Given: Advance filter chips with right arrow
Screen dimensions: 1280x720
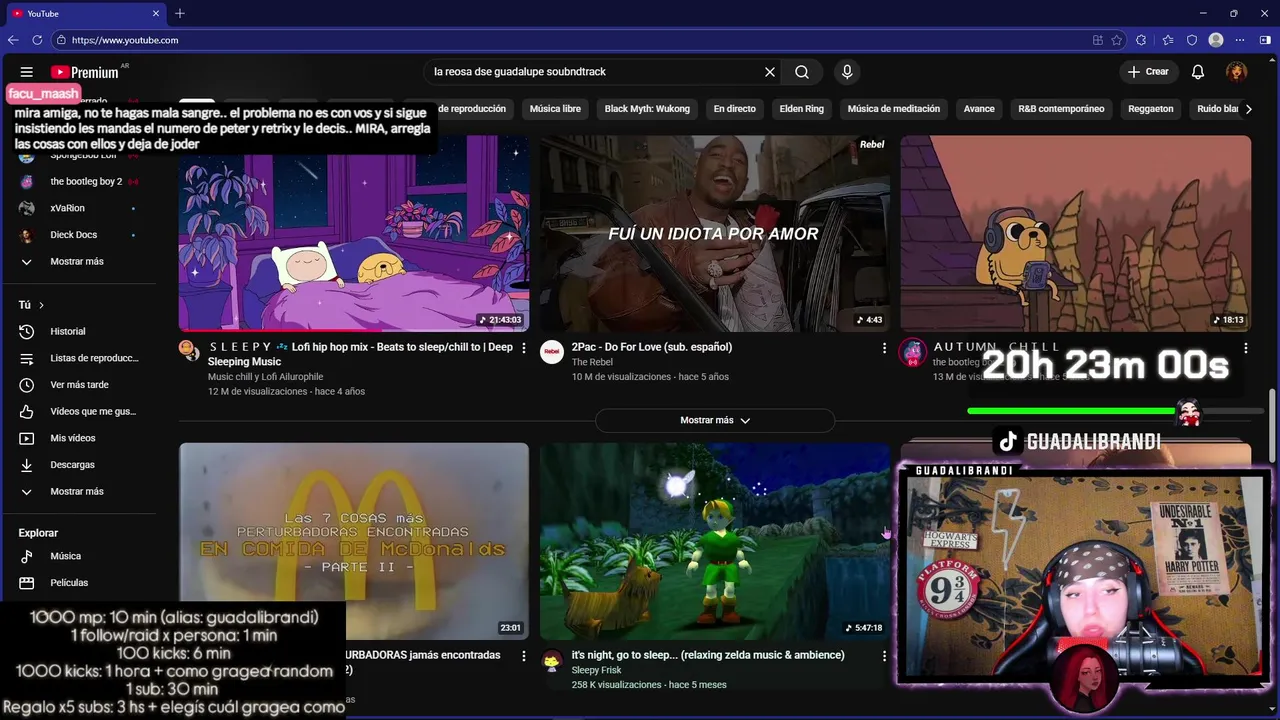Looking at the screenshot, I should point(1248,109).
